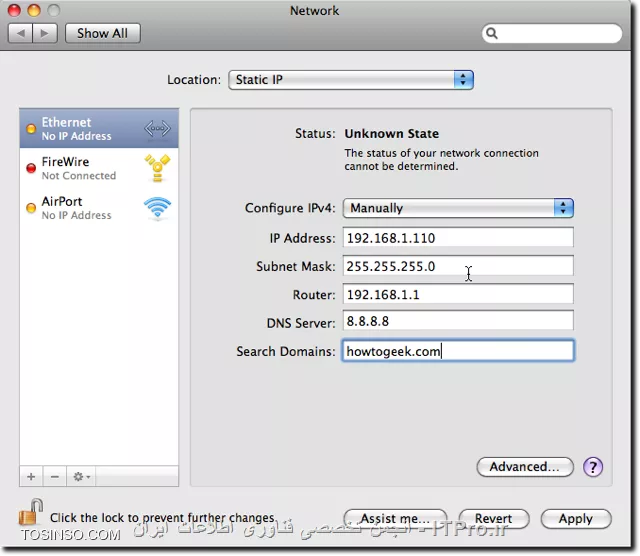Click the forward navigation arrow

click(45, 33)
